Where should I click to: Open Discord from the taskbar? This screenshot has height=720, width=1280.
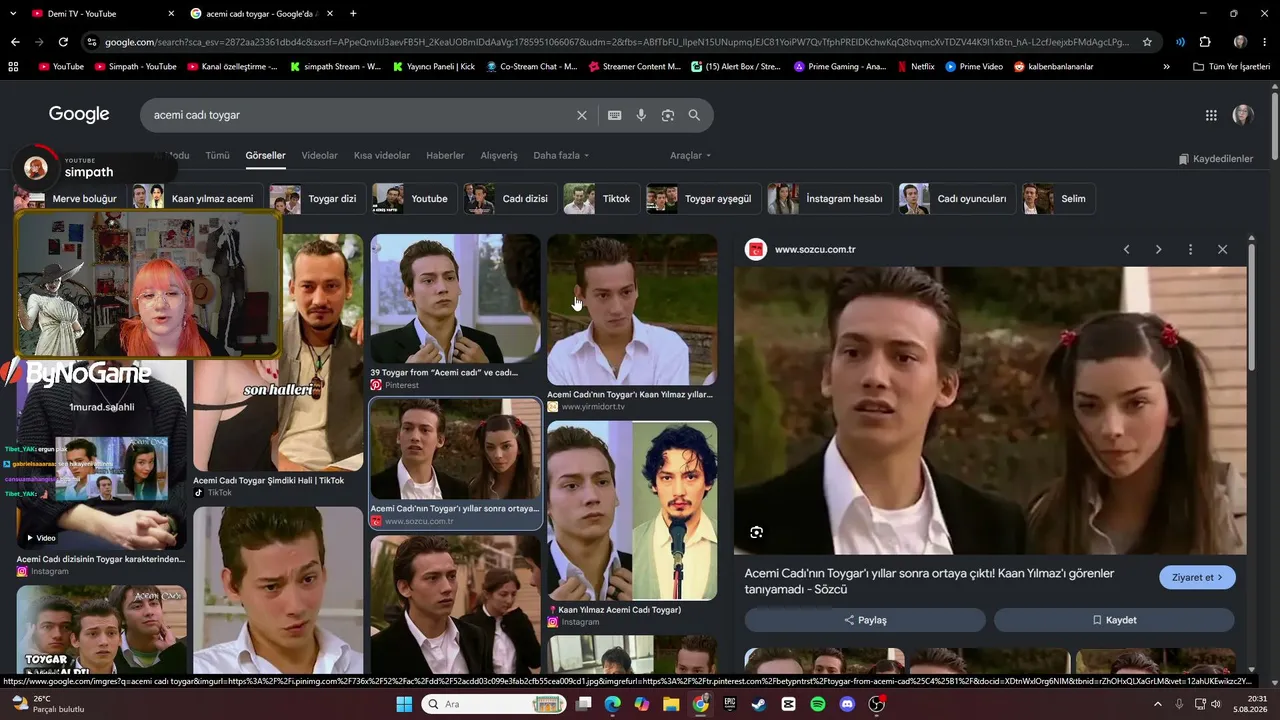click(847, 704)
